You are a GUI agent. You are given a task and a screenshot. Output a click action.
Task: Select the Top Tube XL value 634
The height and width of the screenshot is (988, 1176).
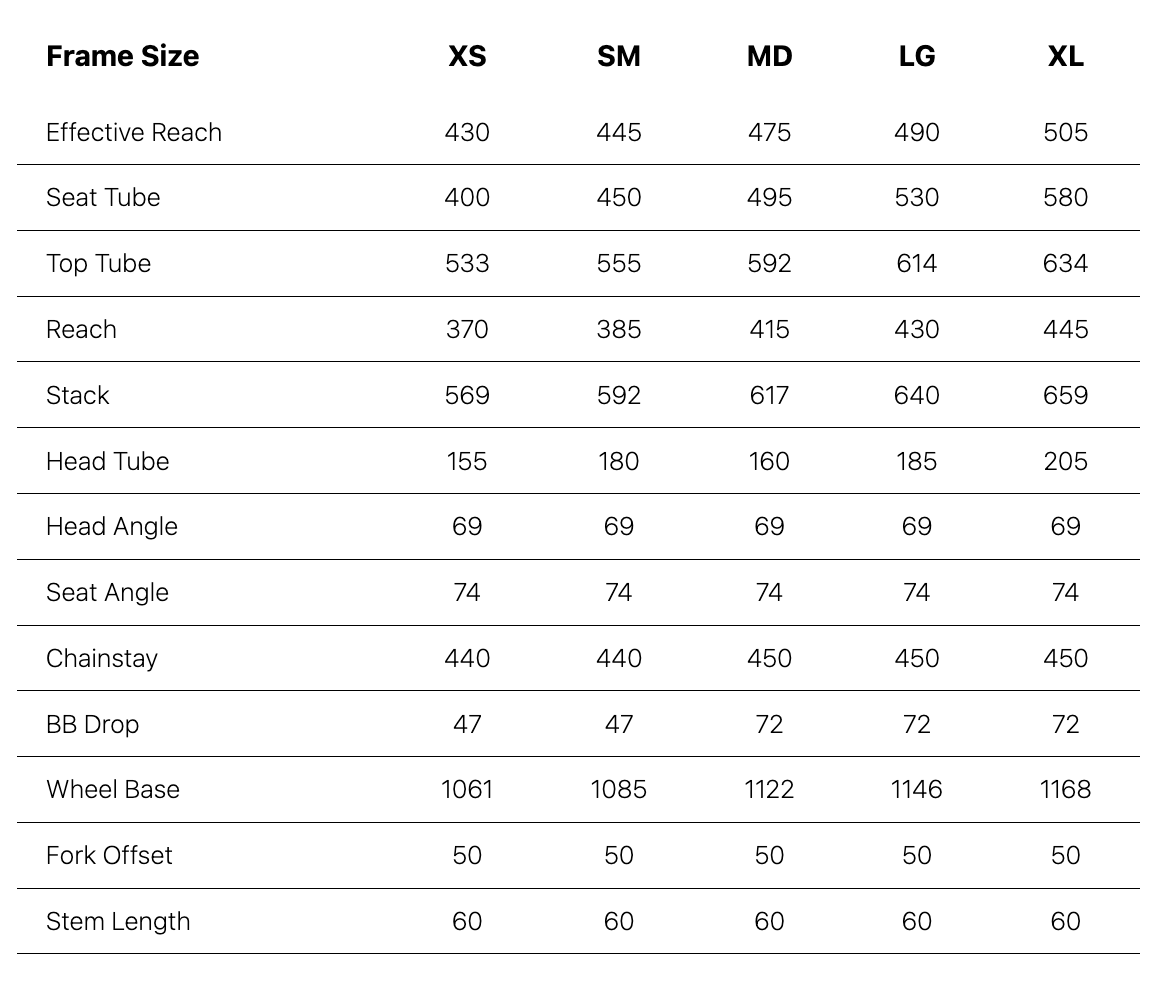click(x=1066, y=263)
